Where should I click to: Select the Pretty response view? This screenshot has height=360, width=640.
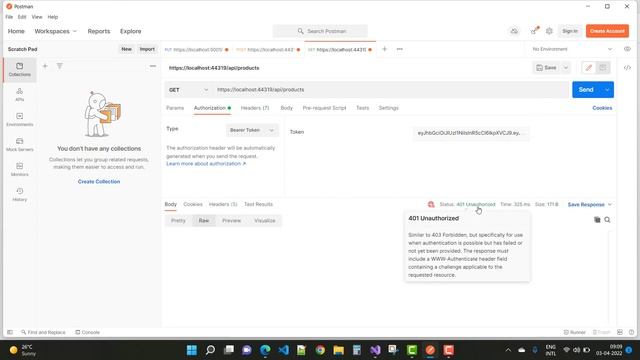tap(178, 220)
